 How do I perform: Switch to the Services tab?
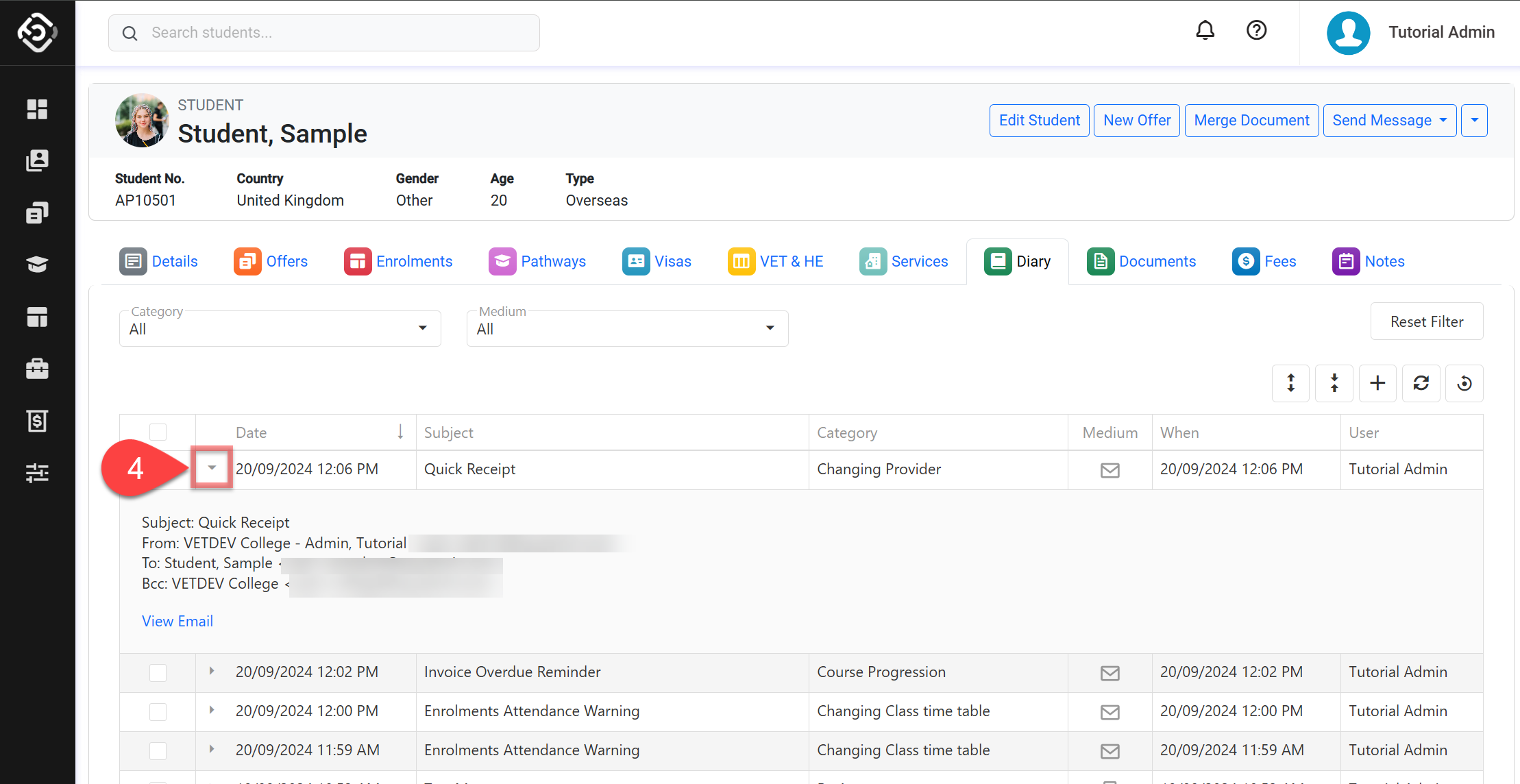(904, 261)
